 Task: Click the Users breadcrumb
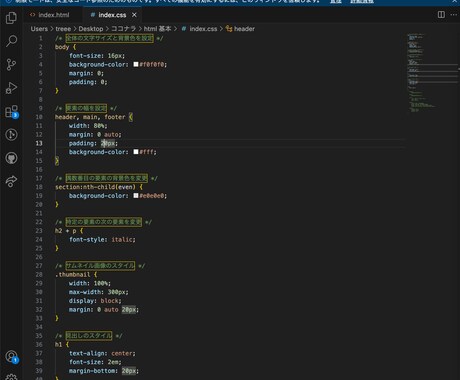point(39,29)
